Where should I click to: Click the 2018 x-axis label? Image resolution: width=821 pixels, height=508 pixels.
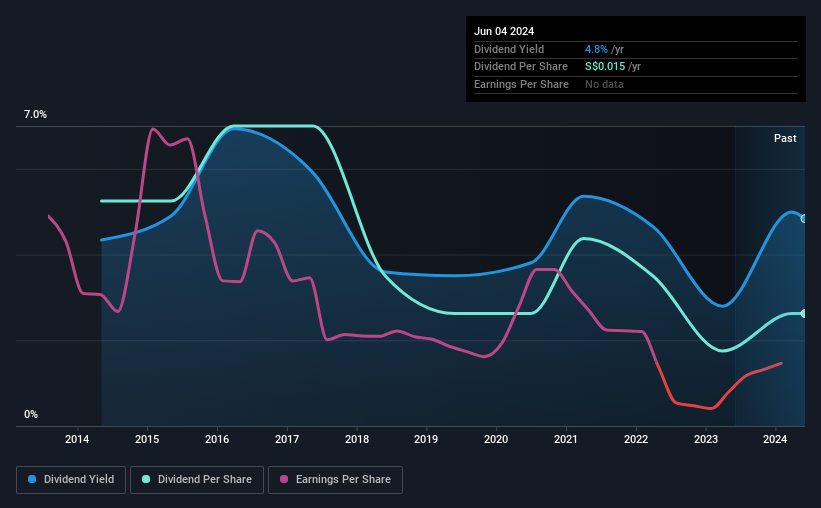(x=357, y=439)
